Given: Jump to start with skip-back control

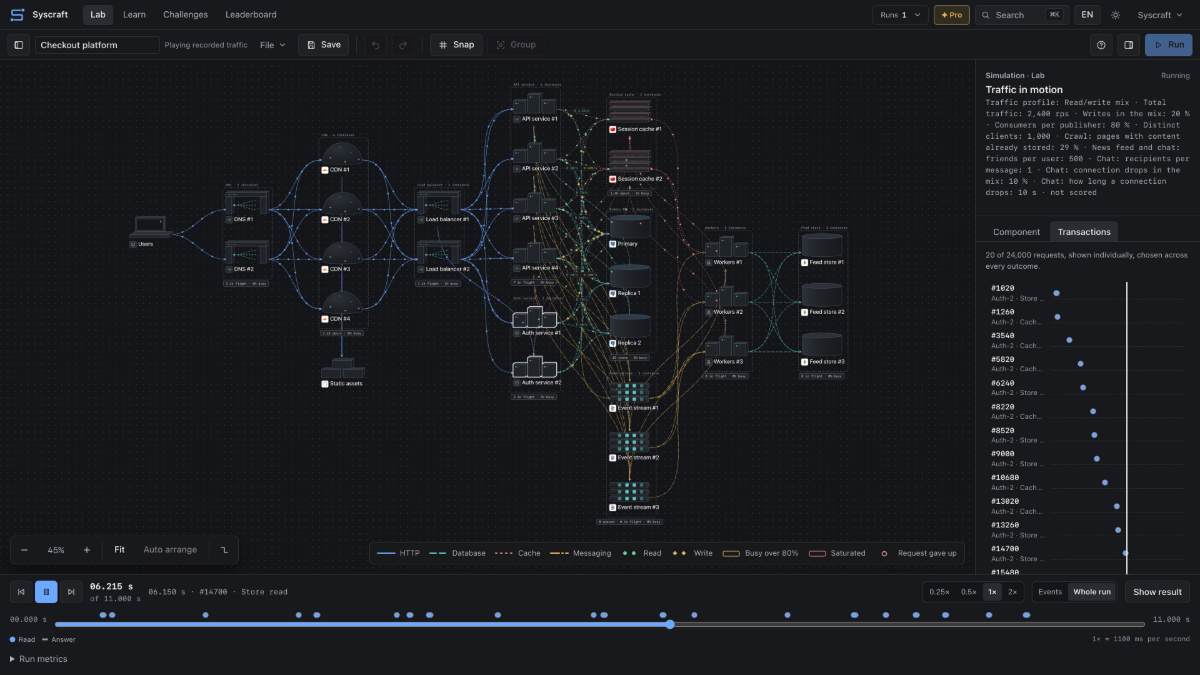Looking at the screenshot, I should (x=21, y=592).
